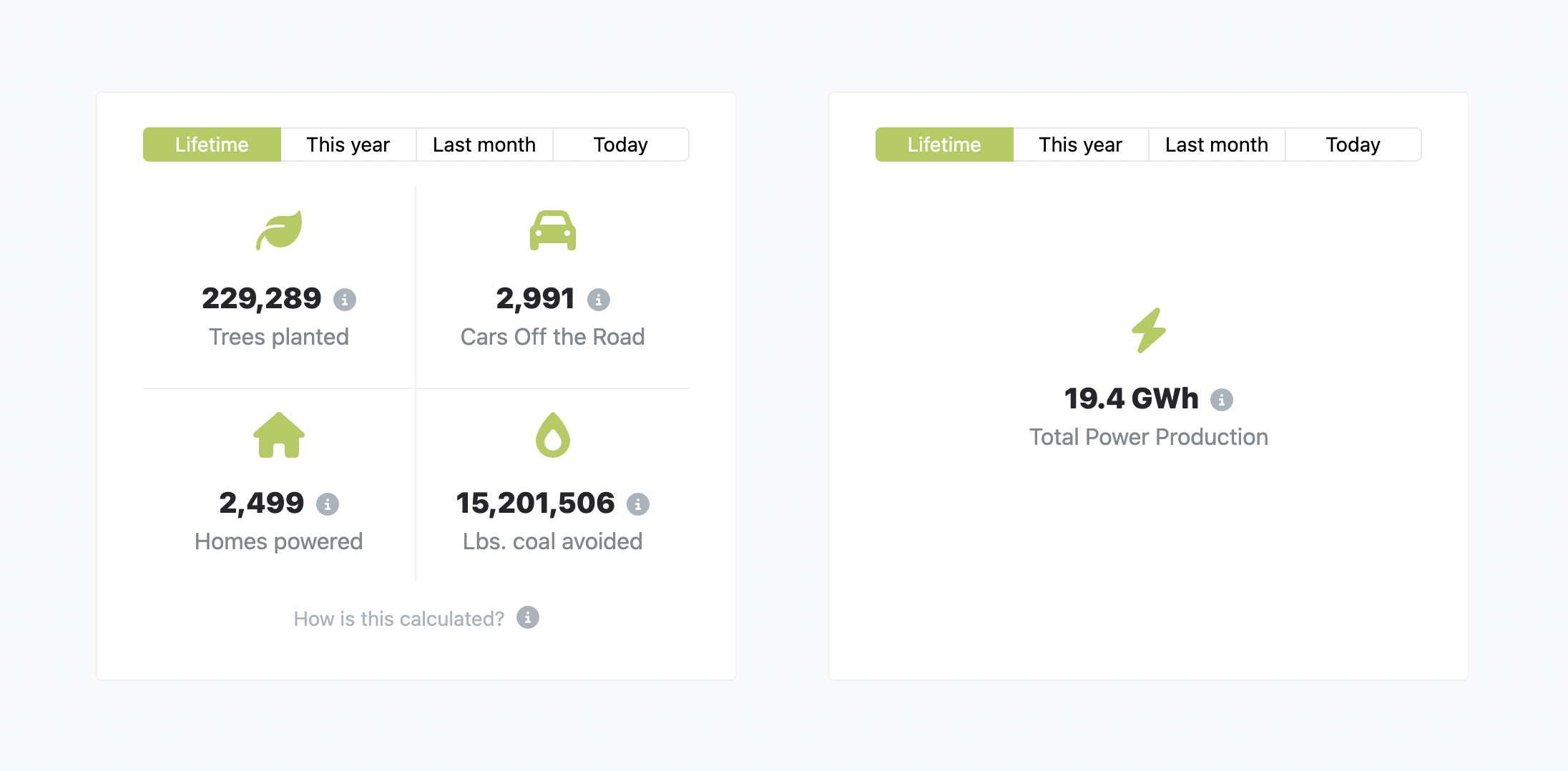The width and height of the screenshot is (1568, 771).
Task: Click the green car icon
Action: pyautogui.click(x=553, y=230)
